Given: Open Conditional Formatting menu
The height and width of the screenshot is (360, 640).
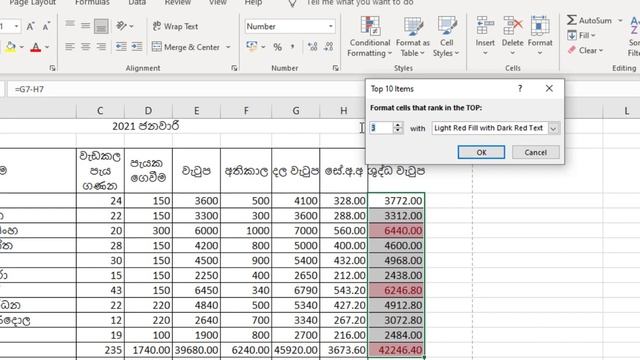Looking at the screenshot, I should [x=370, y=37].
